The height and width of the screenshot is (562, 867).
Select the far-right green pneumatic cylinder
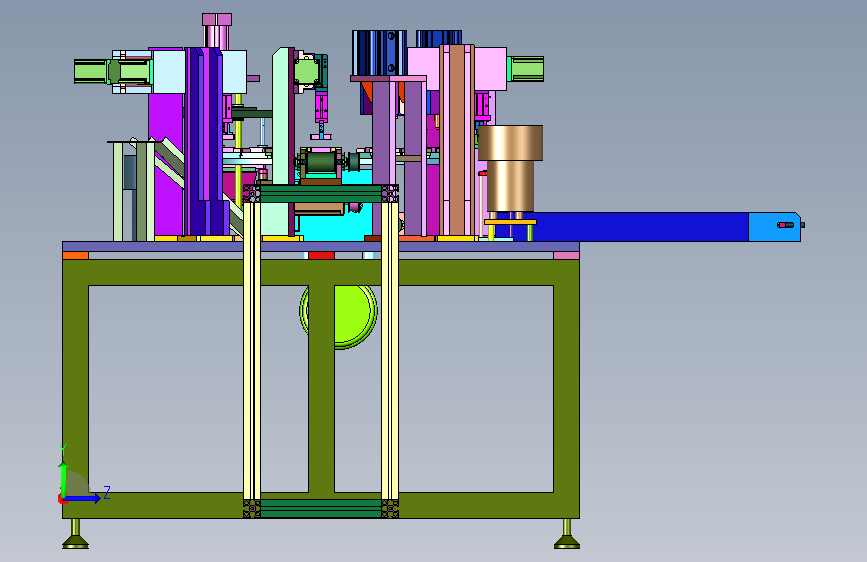pos(526,69)
